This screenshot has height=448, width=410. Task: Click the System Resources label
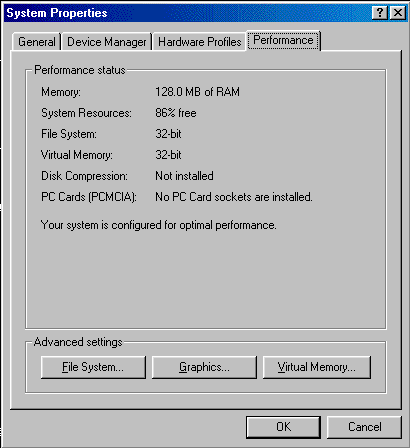pos(86,113)
